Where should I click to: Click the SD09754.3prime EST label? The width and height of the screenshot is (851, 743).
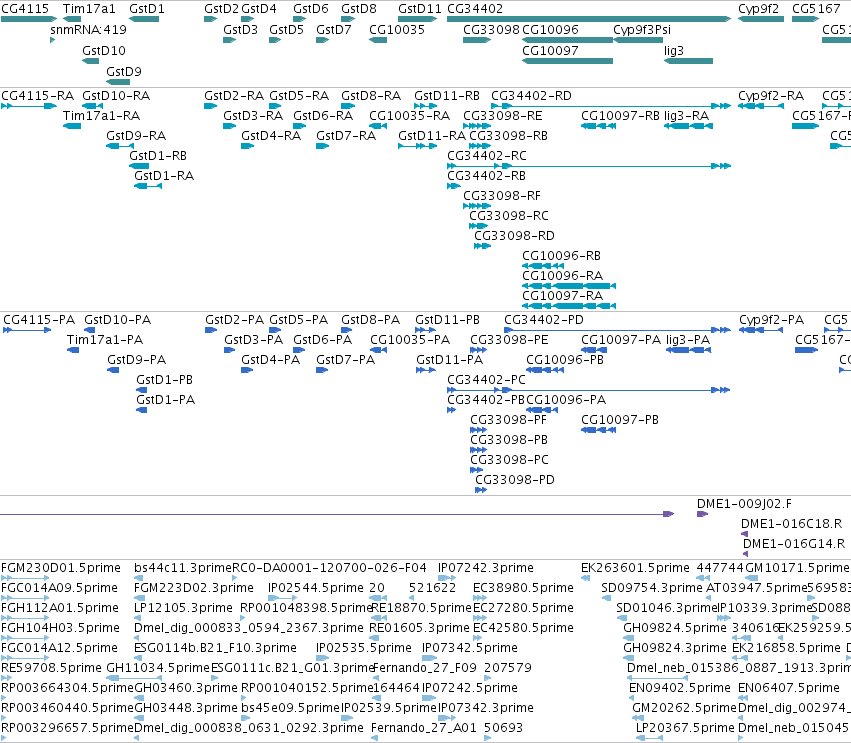[652, 588]
